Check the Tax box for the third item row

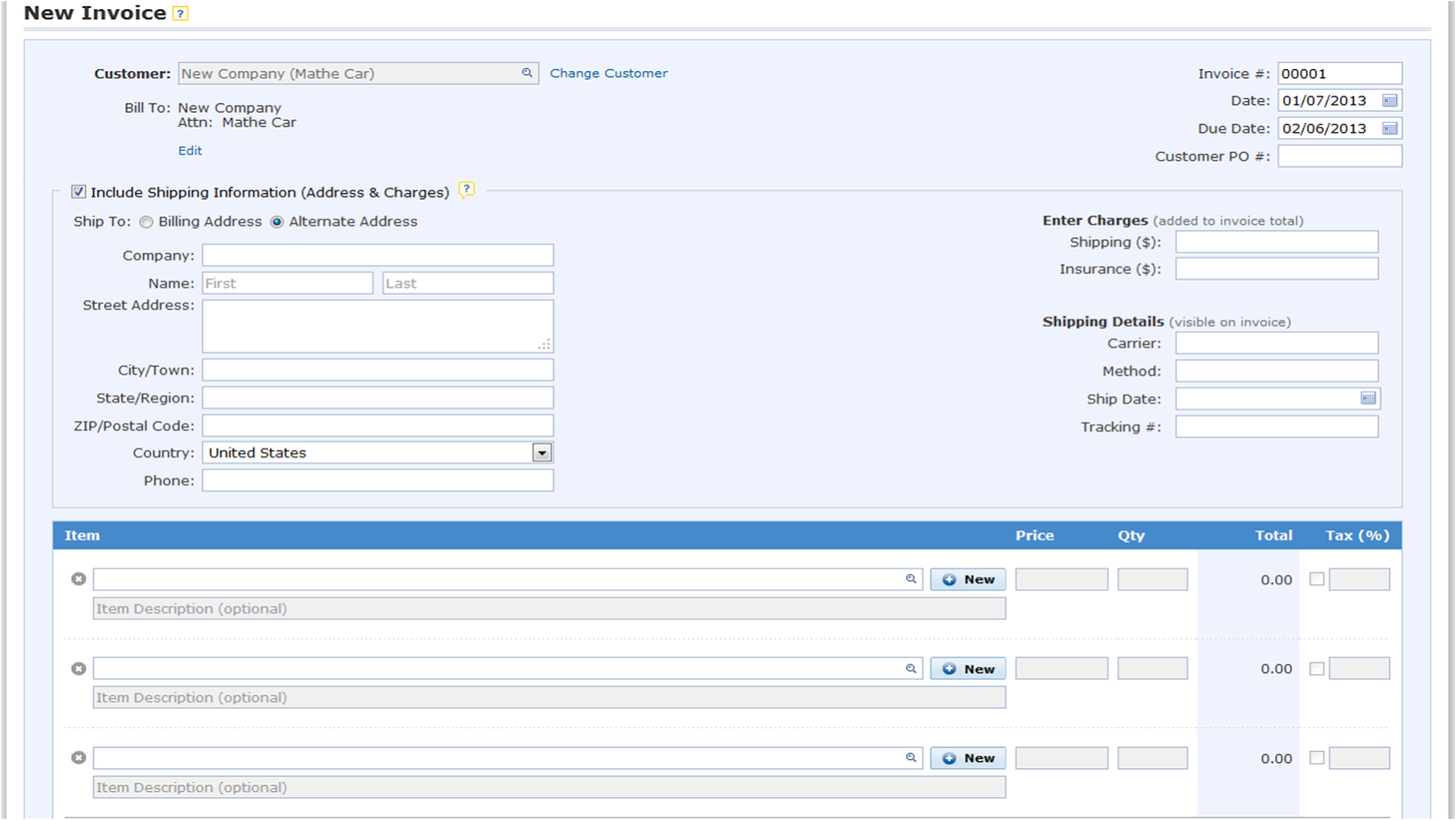coord(1316,756)
